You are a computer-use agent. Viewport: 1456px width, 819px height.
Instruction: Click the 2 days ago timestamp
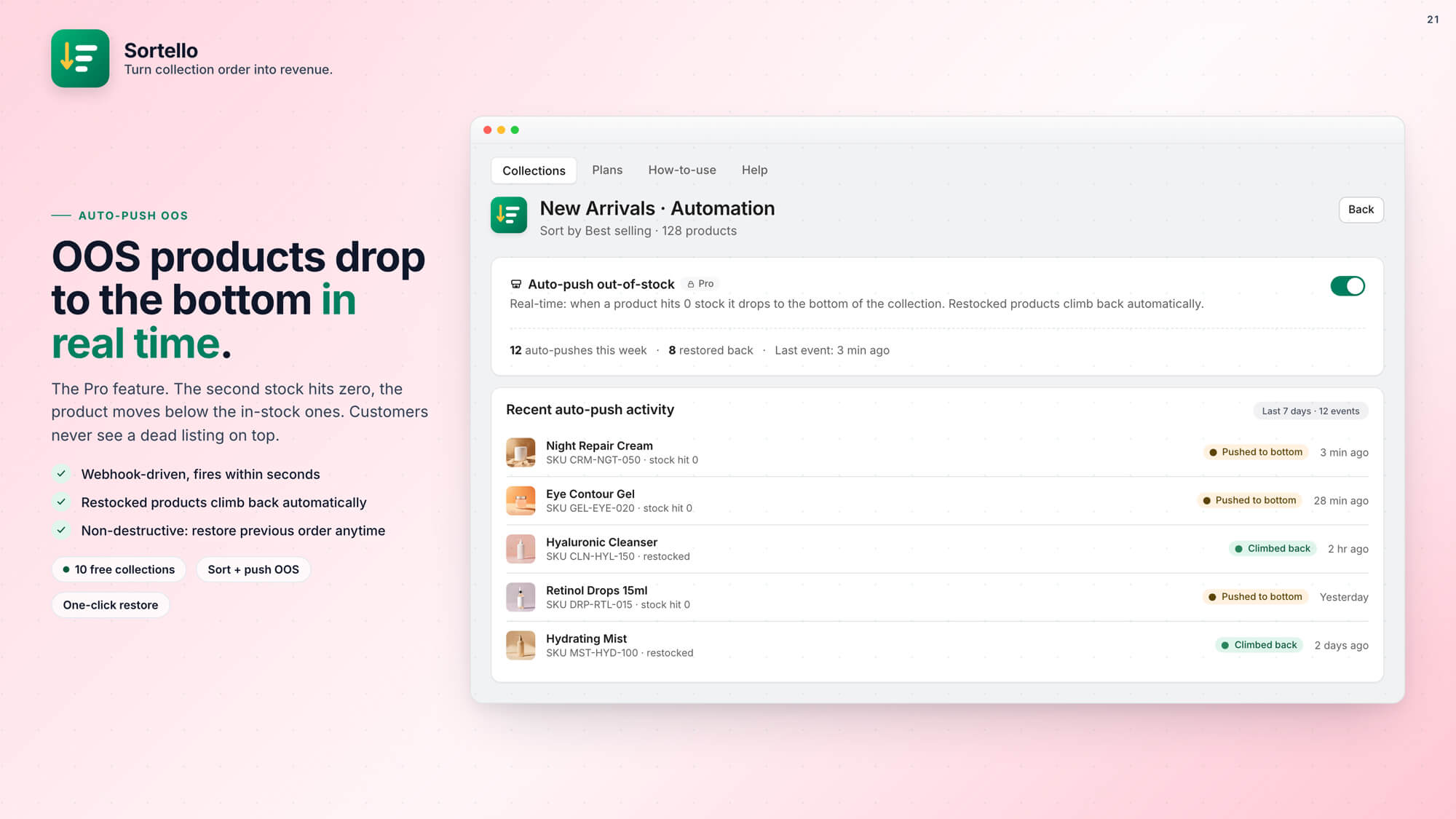pyautogui.click(x=1341, y=645)
